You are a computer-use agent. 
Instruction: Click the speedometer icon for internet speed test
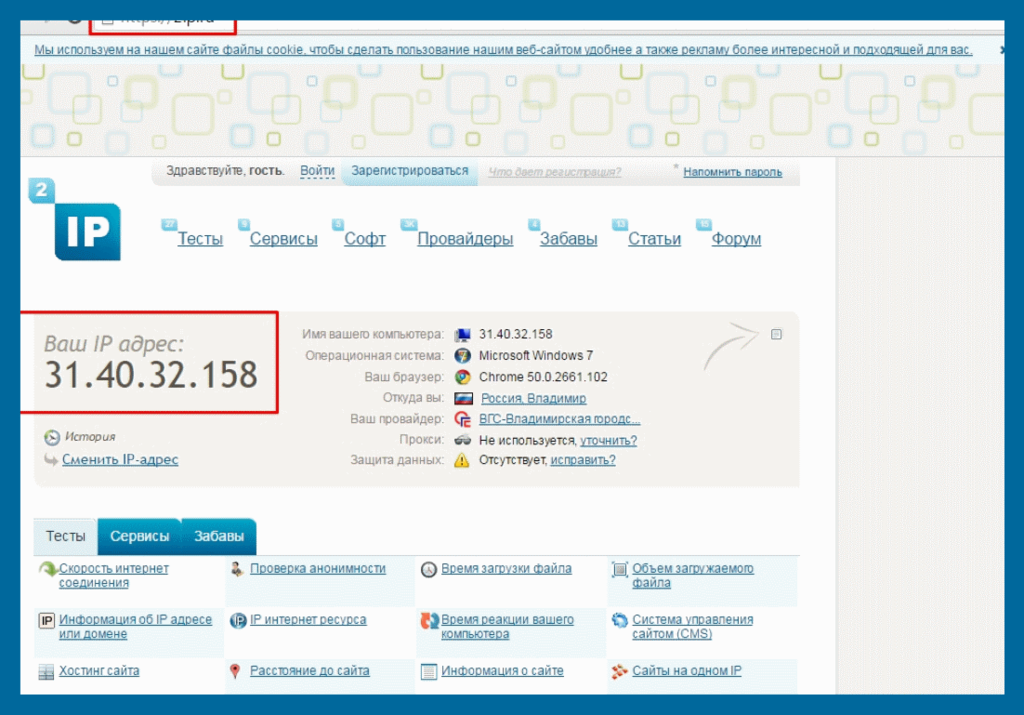click(46, 570)
